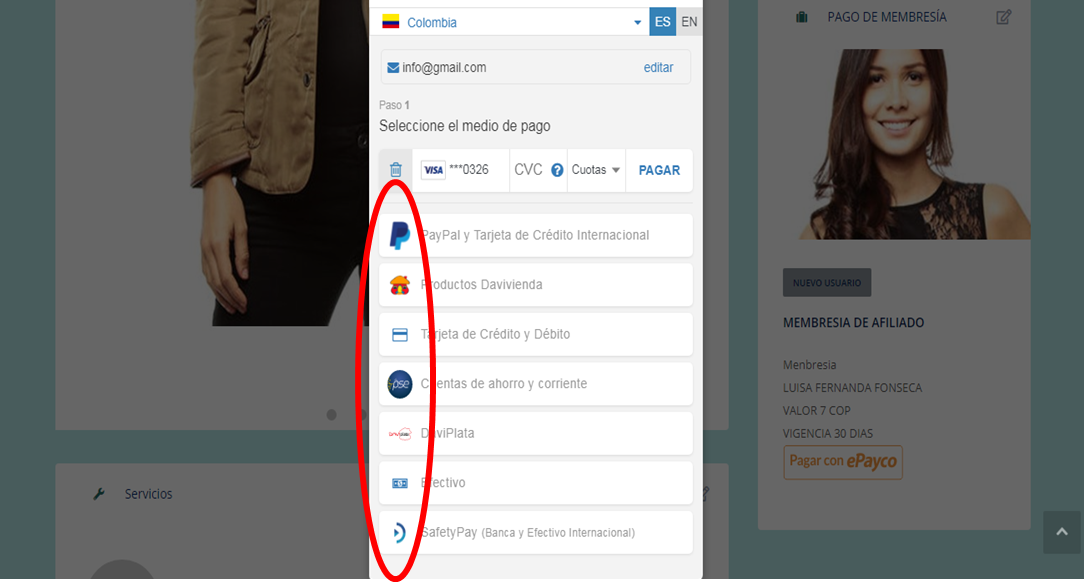The image size is (1084, 582).
Task: Click the PAGAR button
Action: click(659, 170)
